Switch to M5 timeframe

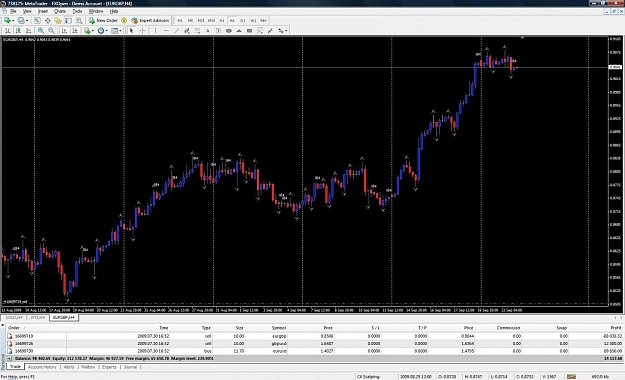(x=190, y=20)
